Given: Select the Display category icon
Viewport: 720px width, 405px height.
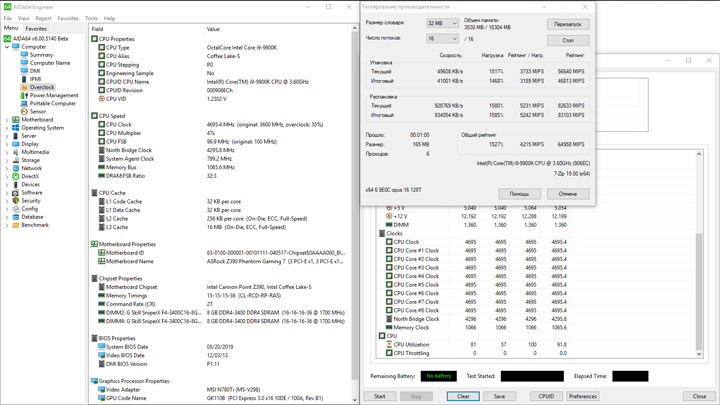Looking at the screenshot, I should point(16,144).
